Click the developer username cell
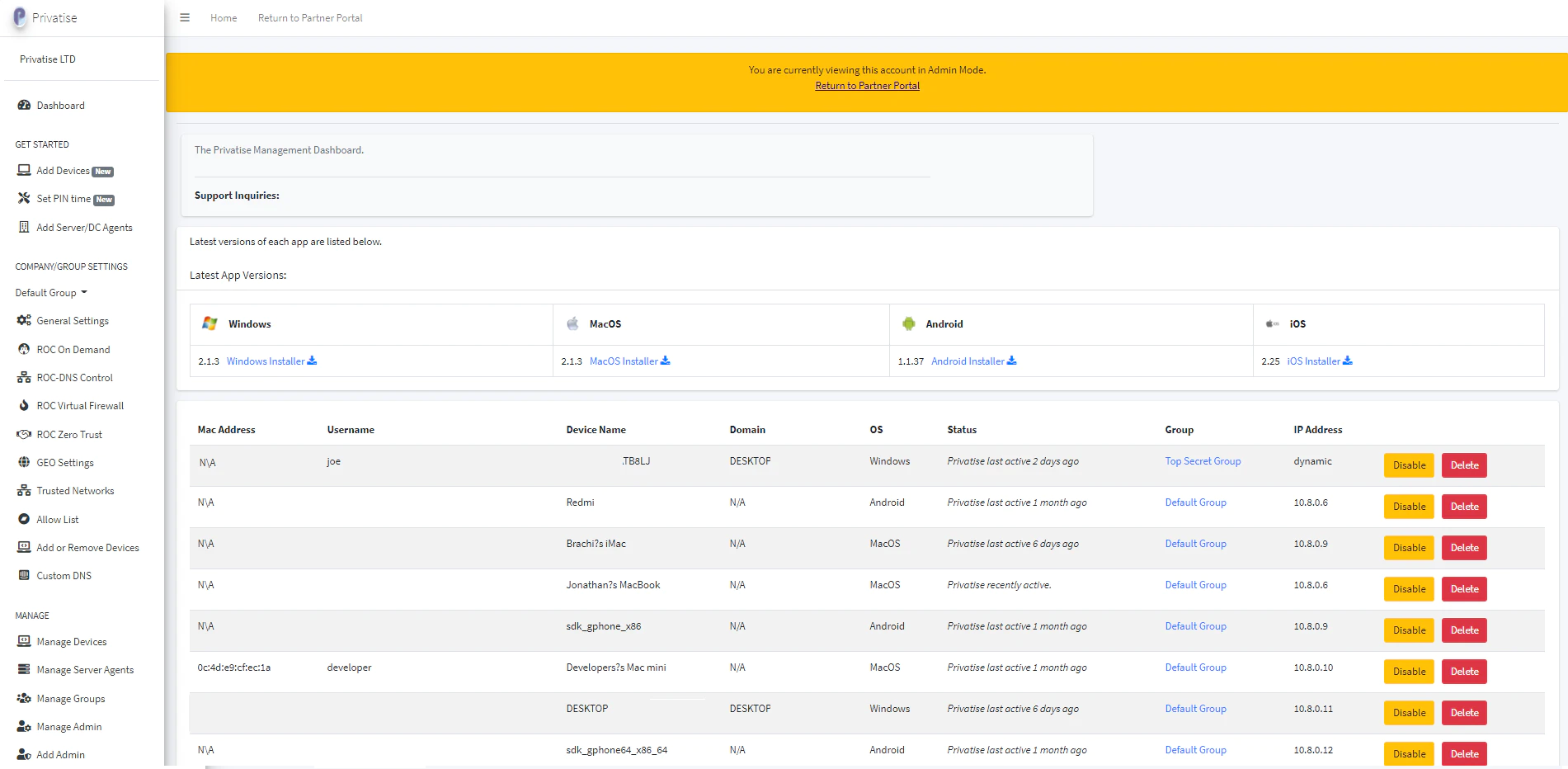Screen dimensions: 1568x769 (349, 668)
